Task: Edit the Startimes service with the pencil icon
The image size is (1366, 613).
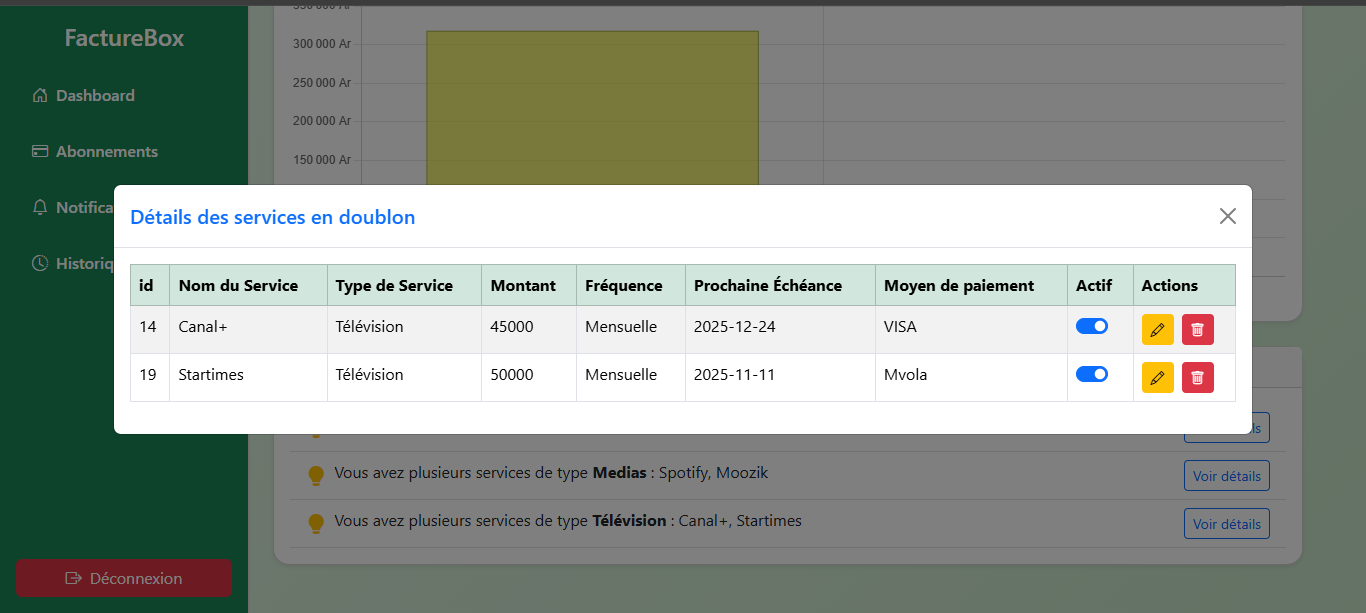Action: point(1158,377)
